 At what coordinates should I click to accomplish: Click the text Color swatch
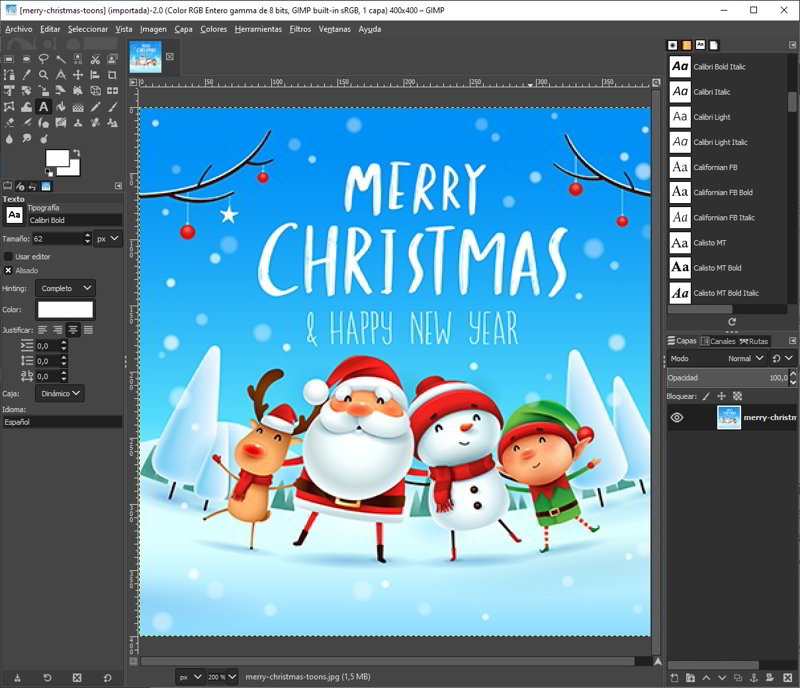(x=65, y=310)
